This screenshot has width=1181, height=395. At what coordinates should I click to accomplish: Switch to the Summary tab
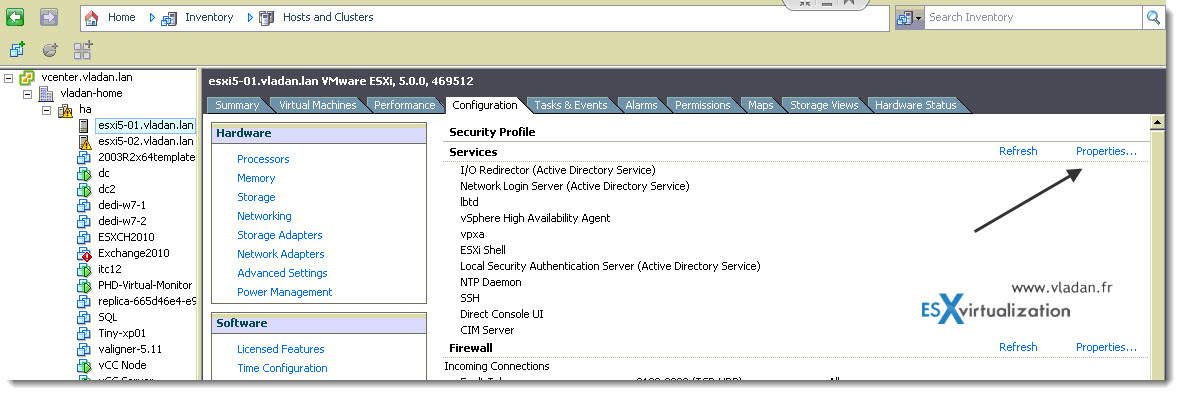tap(237, 106)
